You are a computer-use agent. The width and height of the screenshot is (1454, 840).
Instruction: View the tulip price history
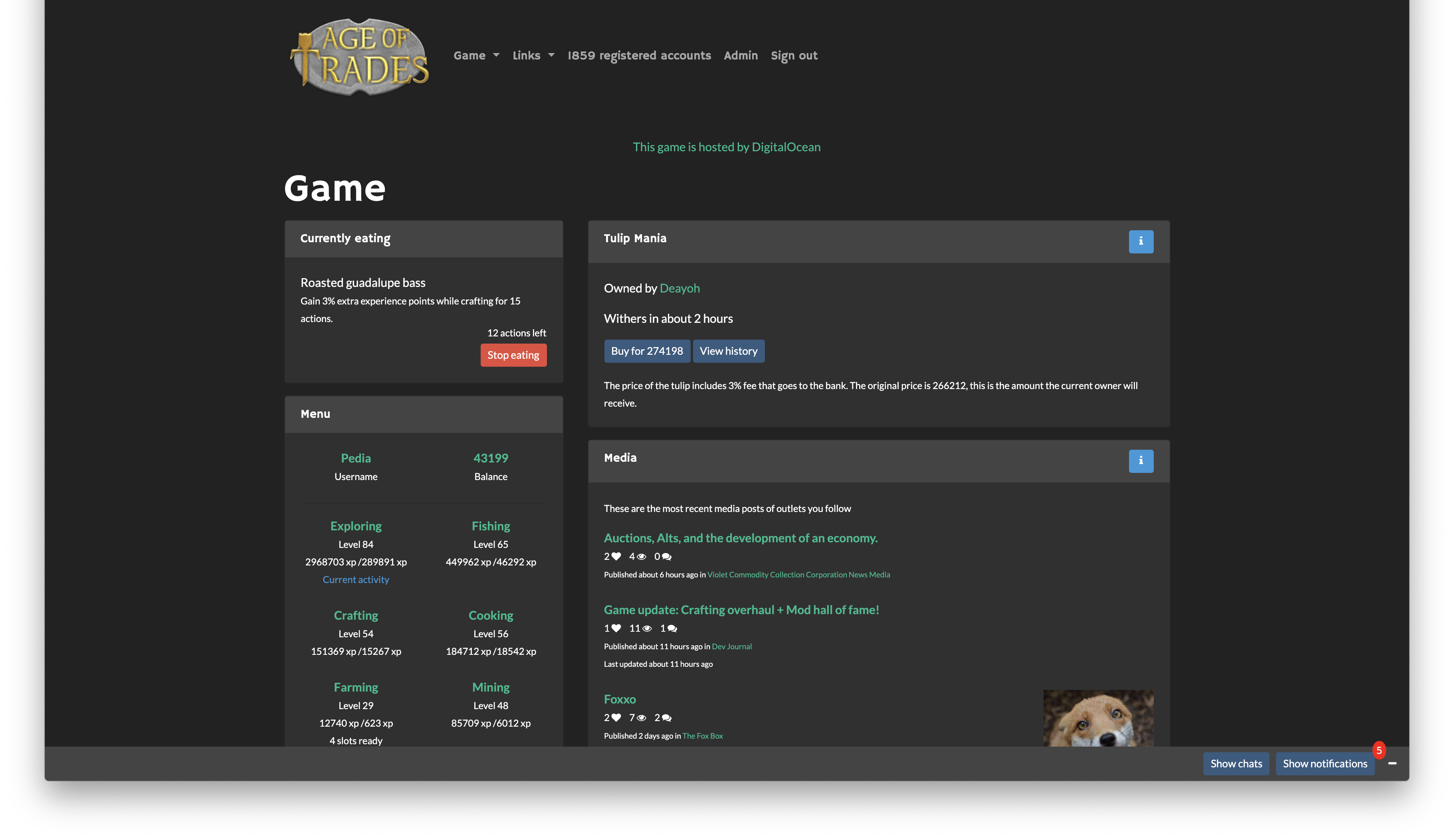(729, 350)
